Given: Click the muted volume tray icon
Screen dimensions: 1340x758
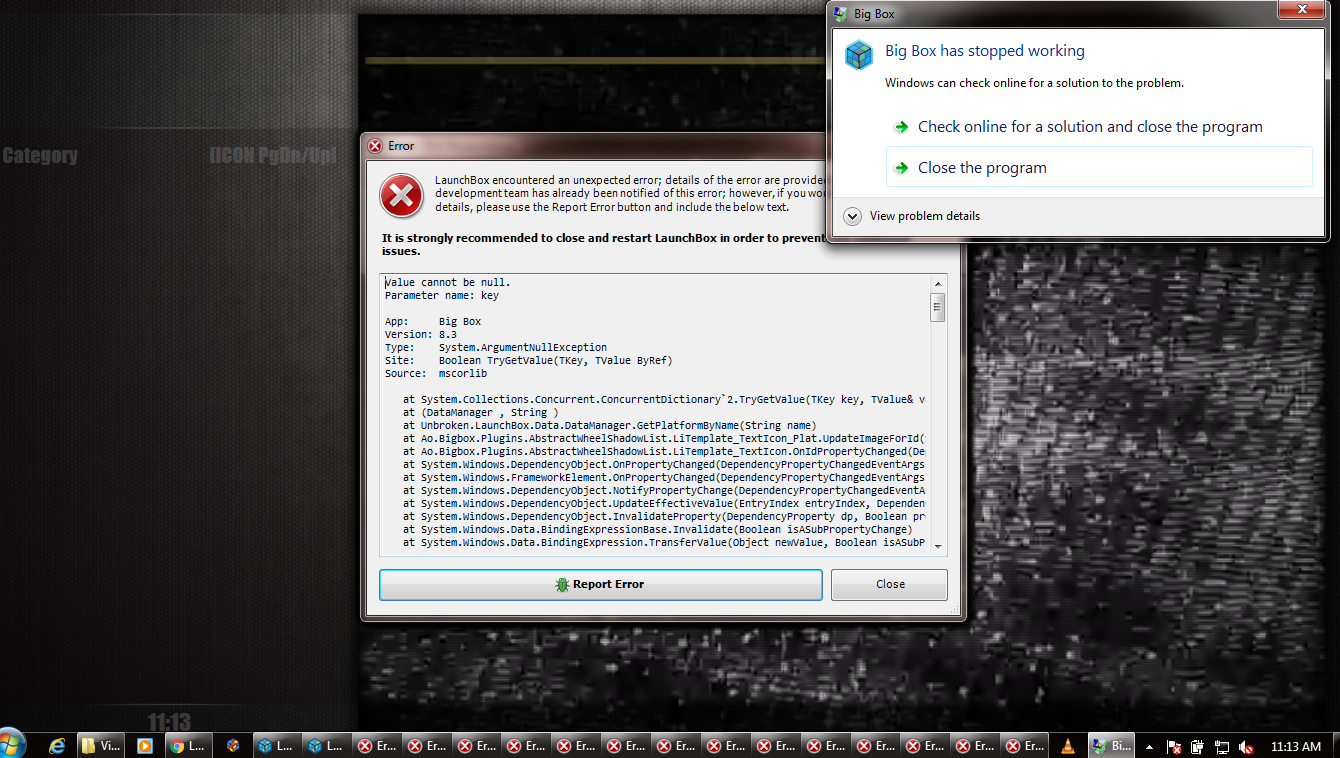Looking at the screenshot, I should tap(1246, 746).
